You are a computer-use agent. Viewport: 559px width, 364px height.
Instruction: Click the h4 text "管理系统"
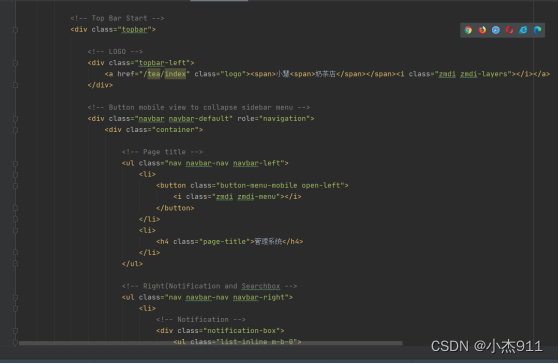coord(268,242)
